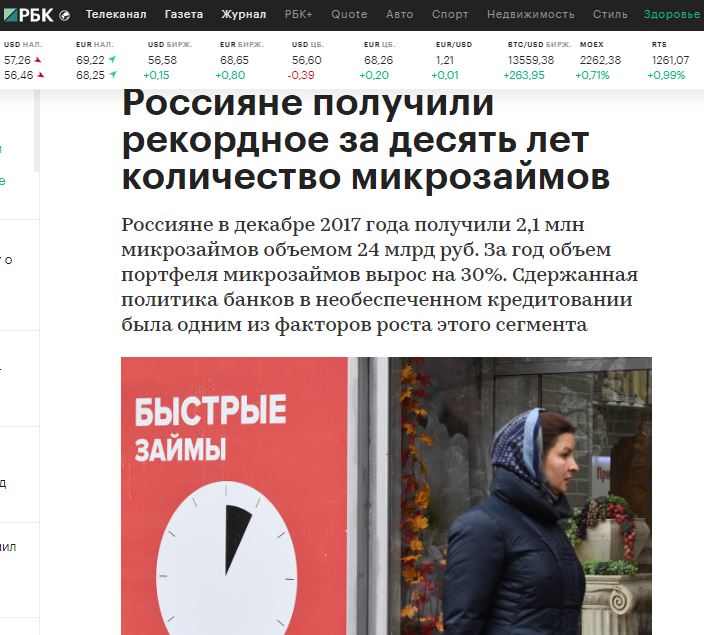704x635 pixels.
Task: Click the USD НАЛ. cash rate ticker
Action: [x=25, y=60]
